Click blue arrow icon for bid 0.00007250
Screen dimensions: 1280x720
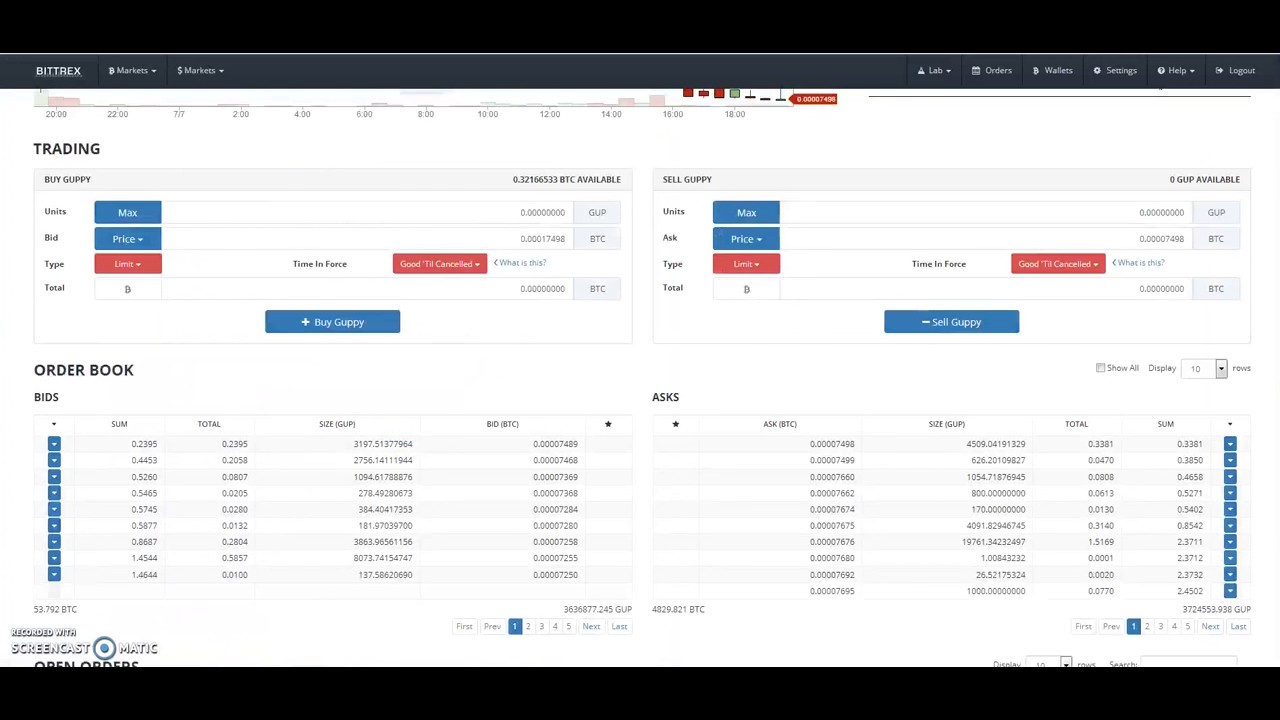(x=54, y=575)
